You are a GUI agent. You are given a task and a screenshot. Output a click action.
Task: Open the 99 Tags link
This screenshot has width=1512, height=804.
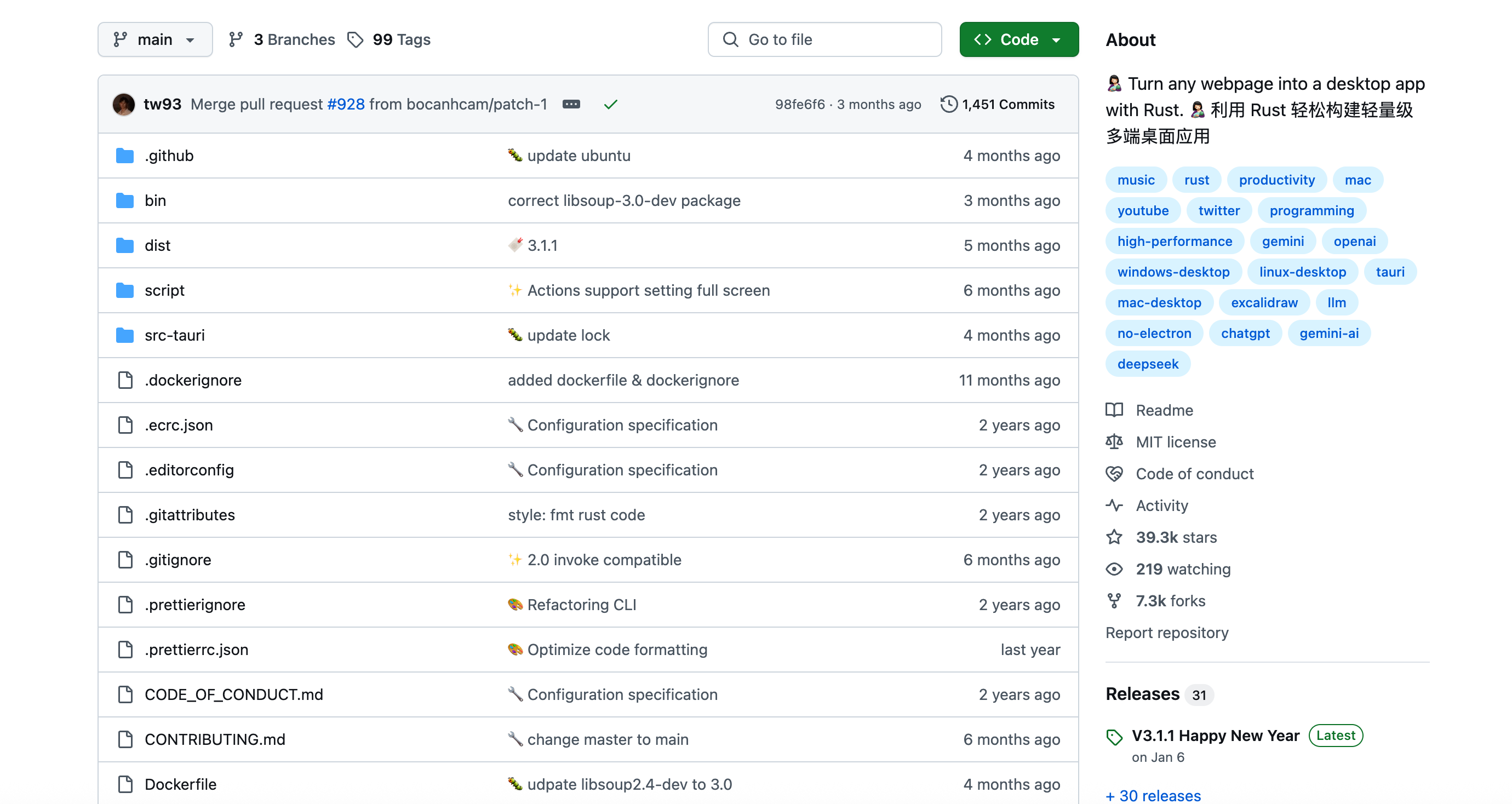click(x=389, y=39)
